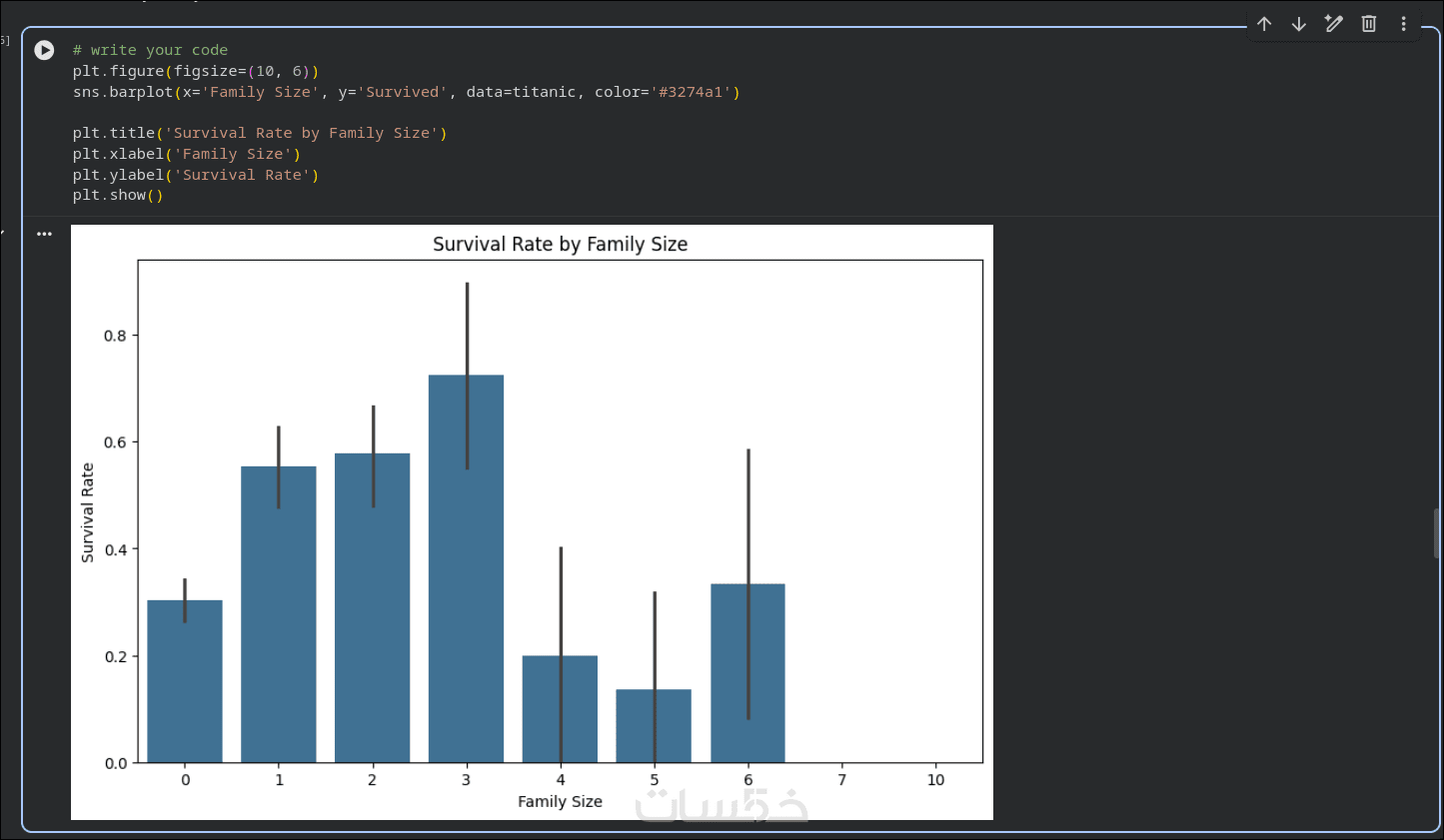Click the bar for family size 3
The height and width of the screenshot is (840, 1444).
coord(466,569)
